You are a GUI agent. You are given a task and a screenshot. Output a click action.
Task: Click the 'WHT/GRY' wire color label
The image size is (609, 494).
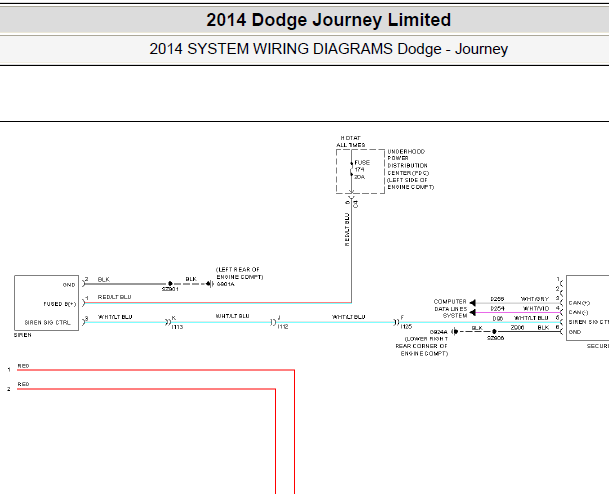pyautogui.click(x=535, y=299)
